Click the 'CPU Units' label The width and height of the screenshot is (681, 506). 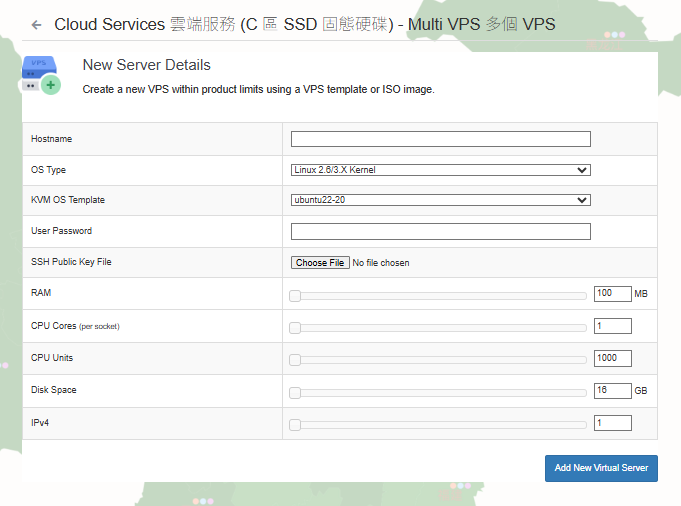tap(52, 357)
